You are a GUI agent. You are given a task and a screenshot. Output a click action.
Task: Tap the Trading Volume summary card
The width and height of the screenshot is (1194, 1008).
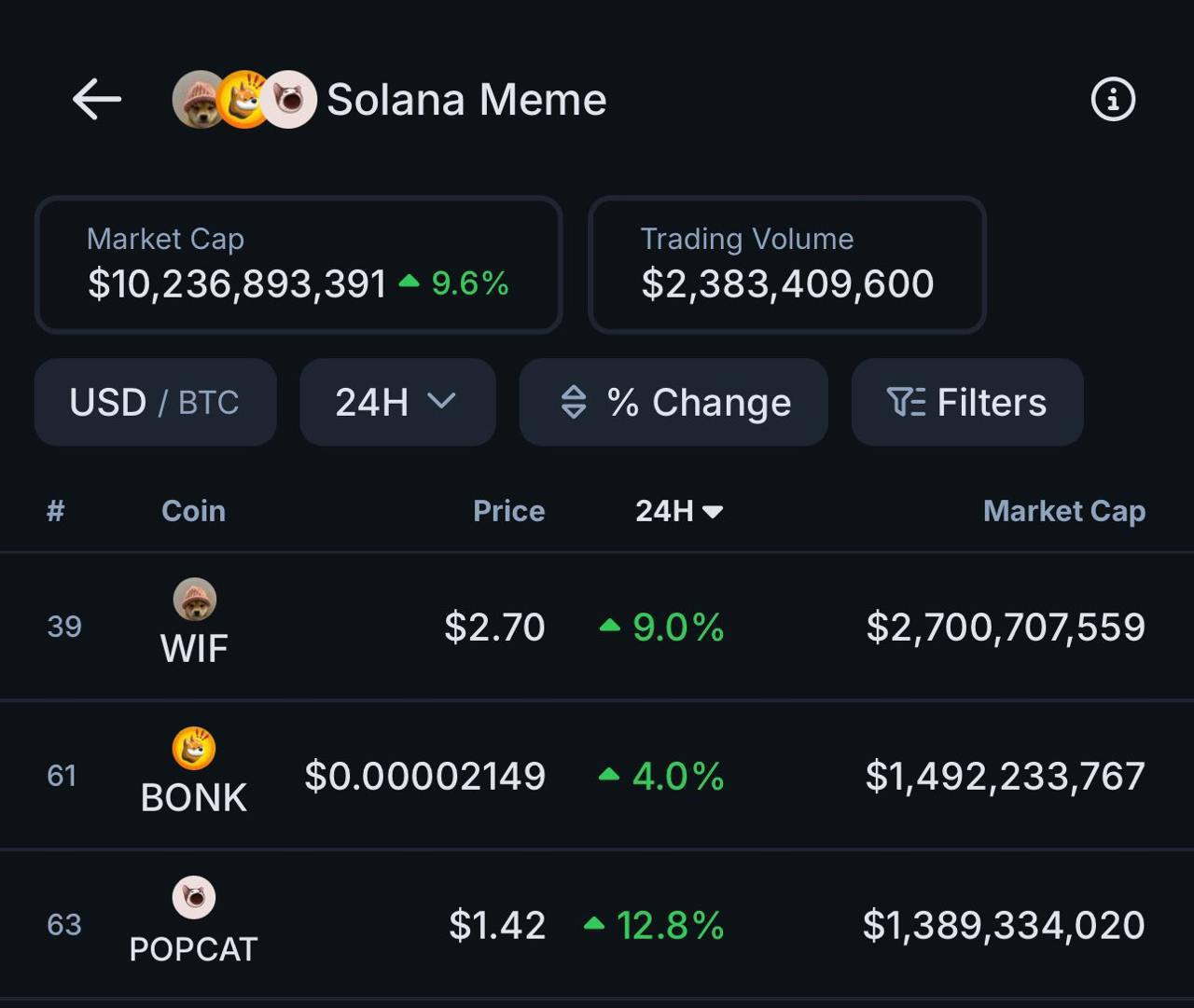786,265
